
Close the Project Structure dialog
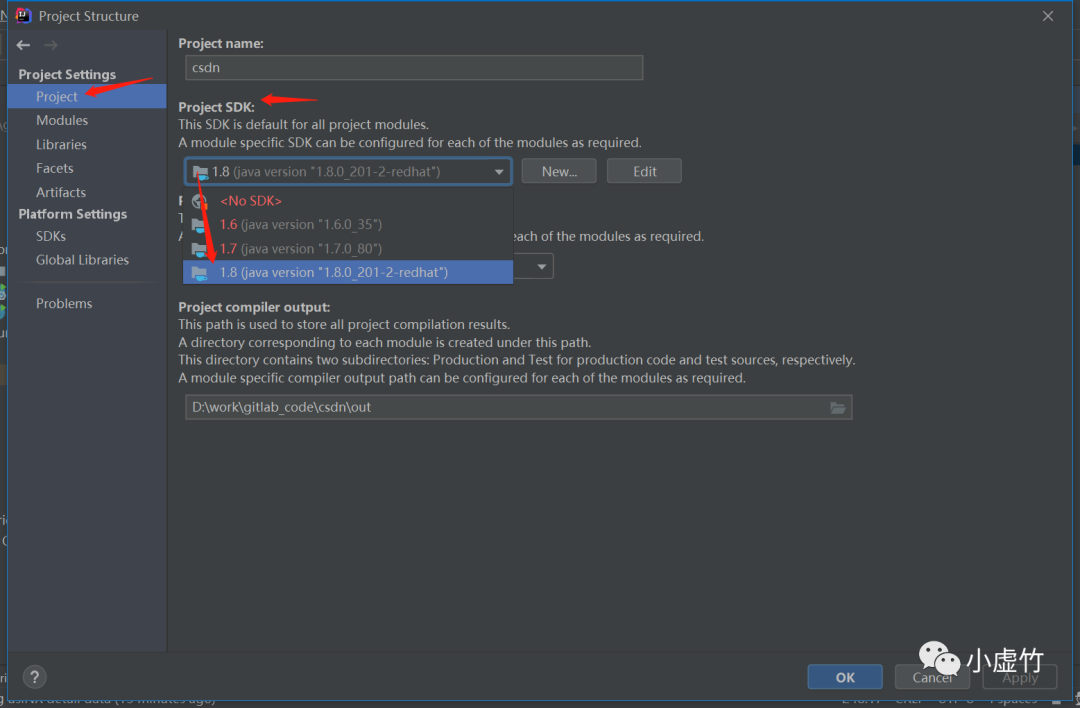coord(1048,16)
